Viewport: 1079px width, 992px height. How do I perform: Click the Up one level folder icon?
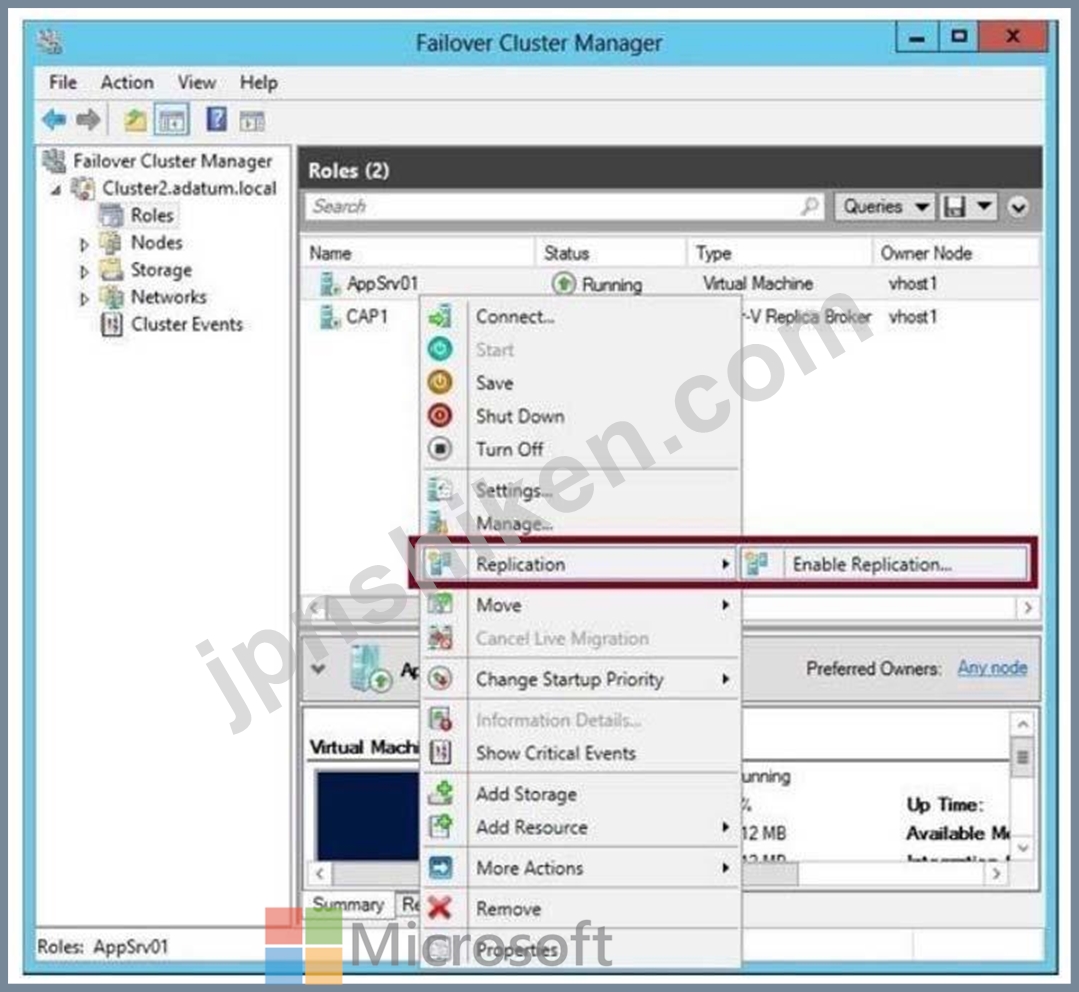click(135, 120)
